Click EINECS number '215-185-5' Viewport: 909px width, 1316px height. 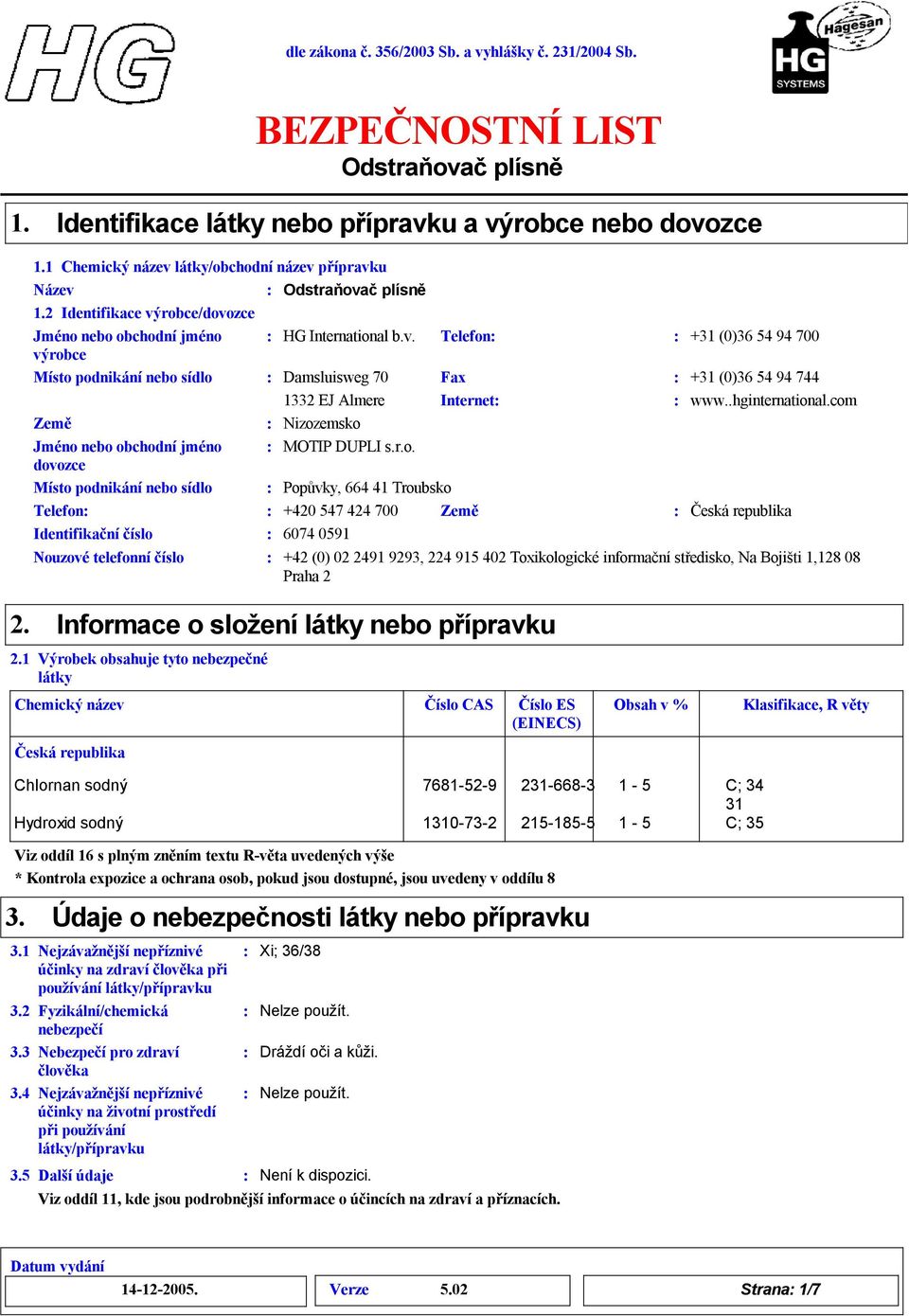558,824
